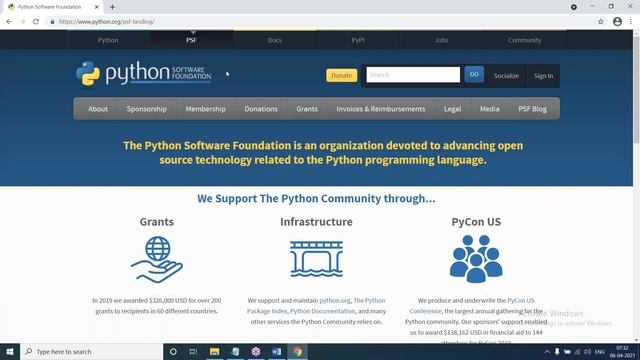Screen dimensions: 640x360
Task: Show hidden system tray icons
Action: point(547,352)
